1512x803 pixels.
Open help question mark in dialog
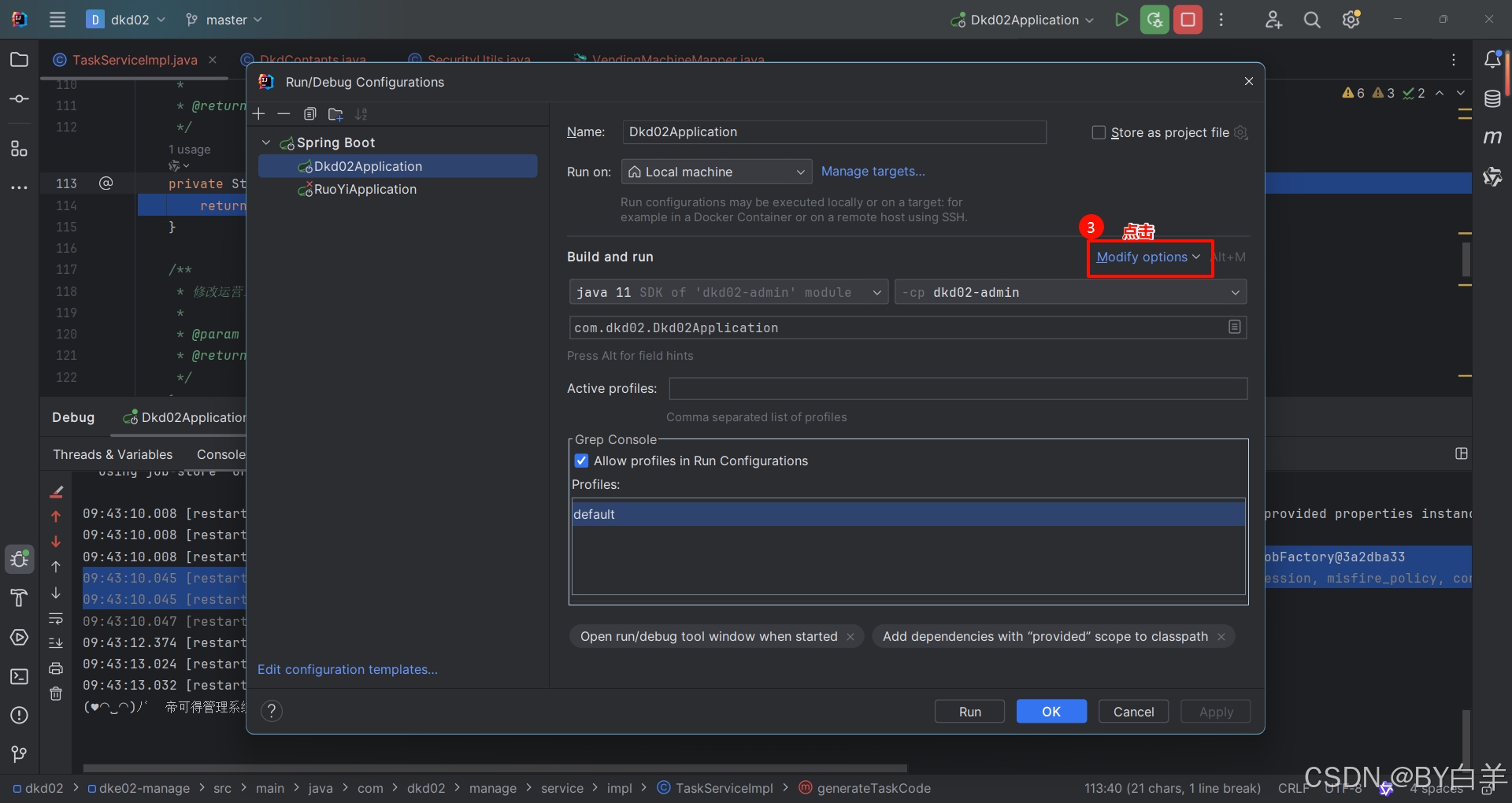click(x=272, y=711)
